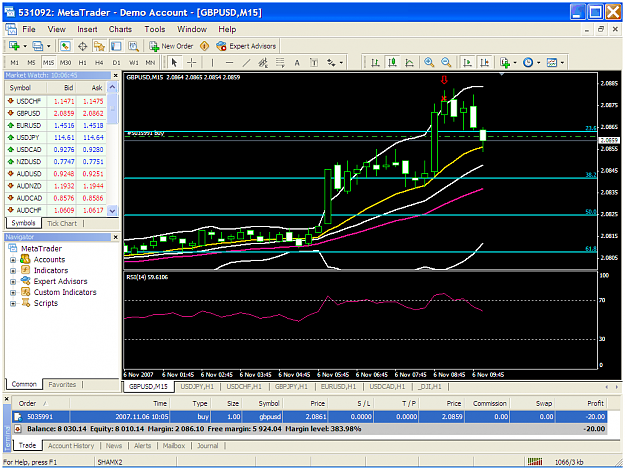Expand the Expert Advisors tree node
This screenshot has height=470, width=625.
(x=13, y=281)
